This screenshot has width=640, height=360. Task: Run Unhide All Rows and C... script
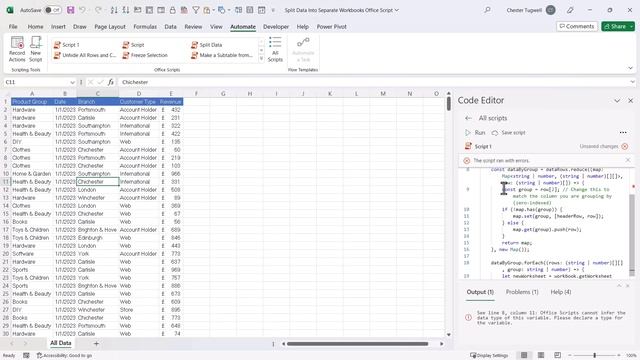tap(85, 55)
